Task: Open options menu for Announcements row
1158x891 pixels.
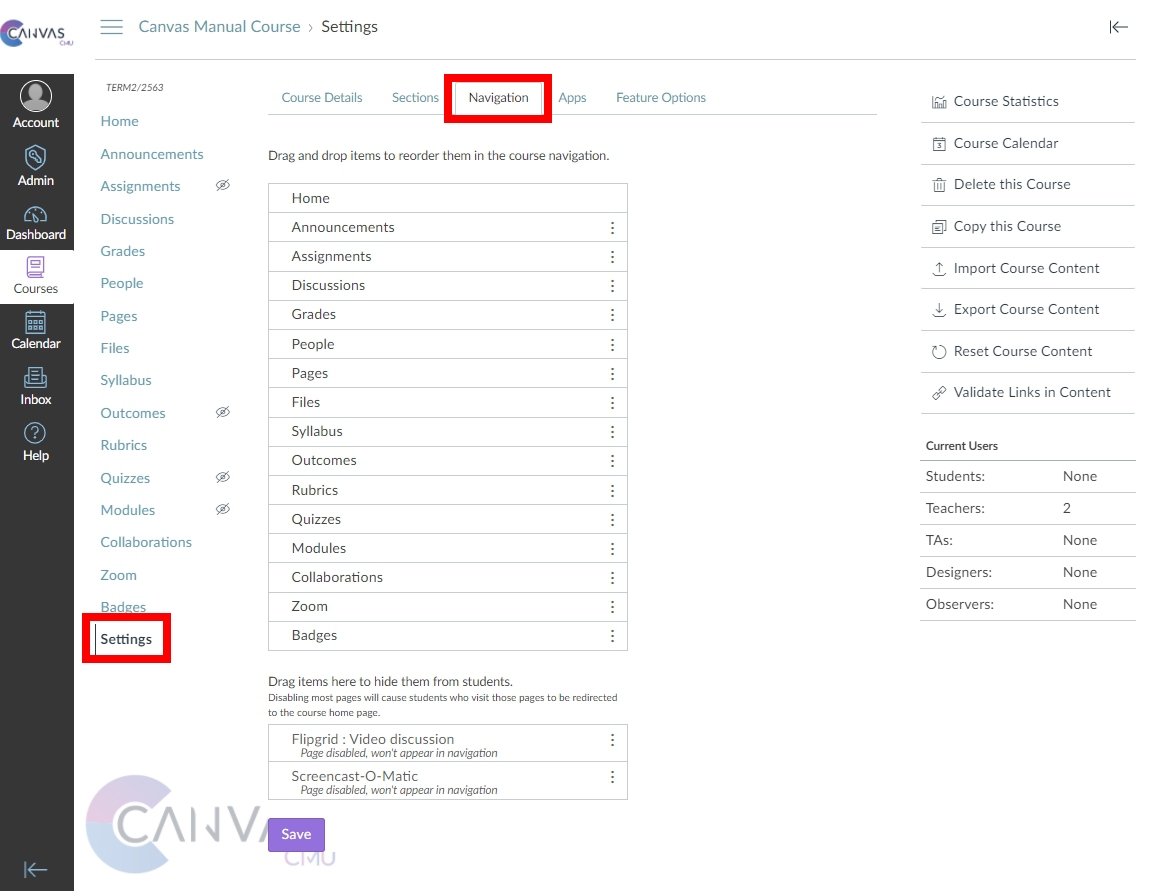Action: pyautogui.click(x=612, y=228)
